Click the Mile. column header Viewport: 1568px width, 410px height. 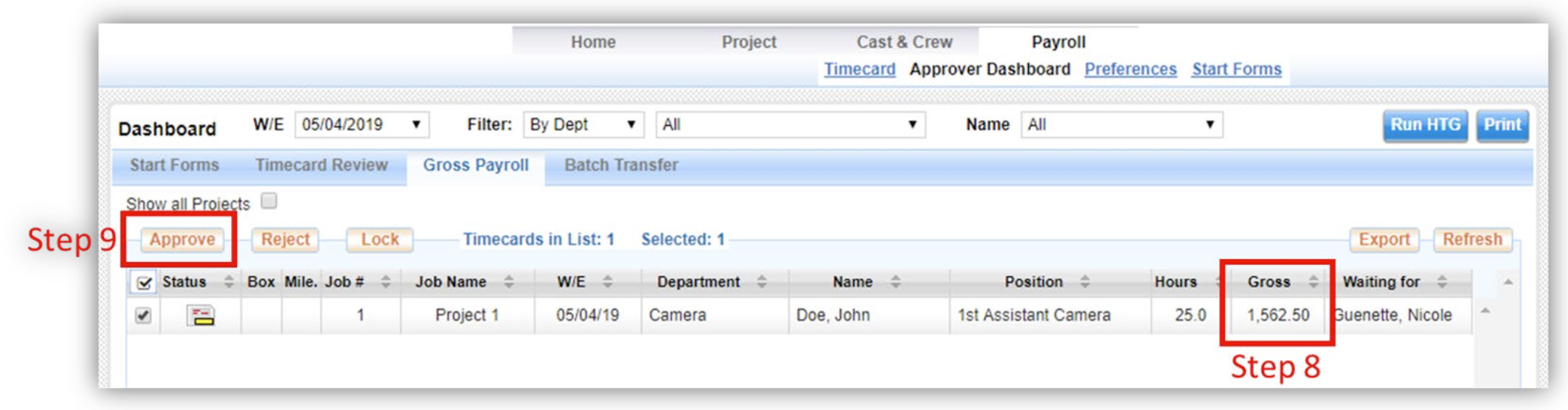coord(301,281)
